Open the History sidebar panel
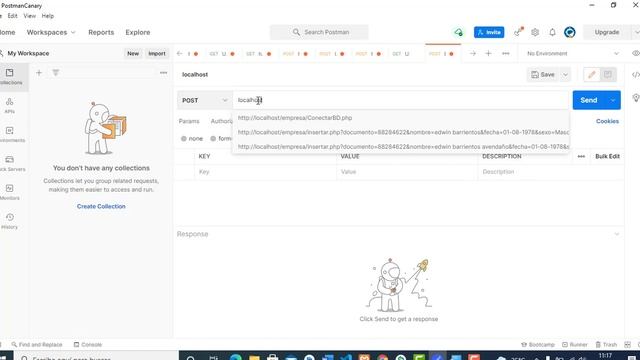Screen dimensions: 640x360 coord(10,221)
